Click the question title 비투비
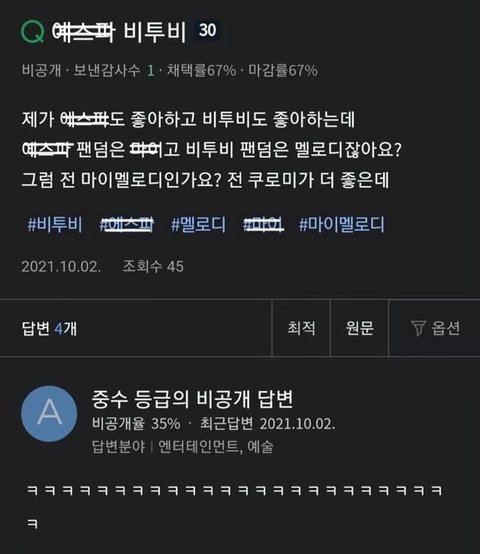This screenshot has height=554, width=480. pos(154,31)
